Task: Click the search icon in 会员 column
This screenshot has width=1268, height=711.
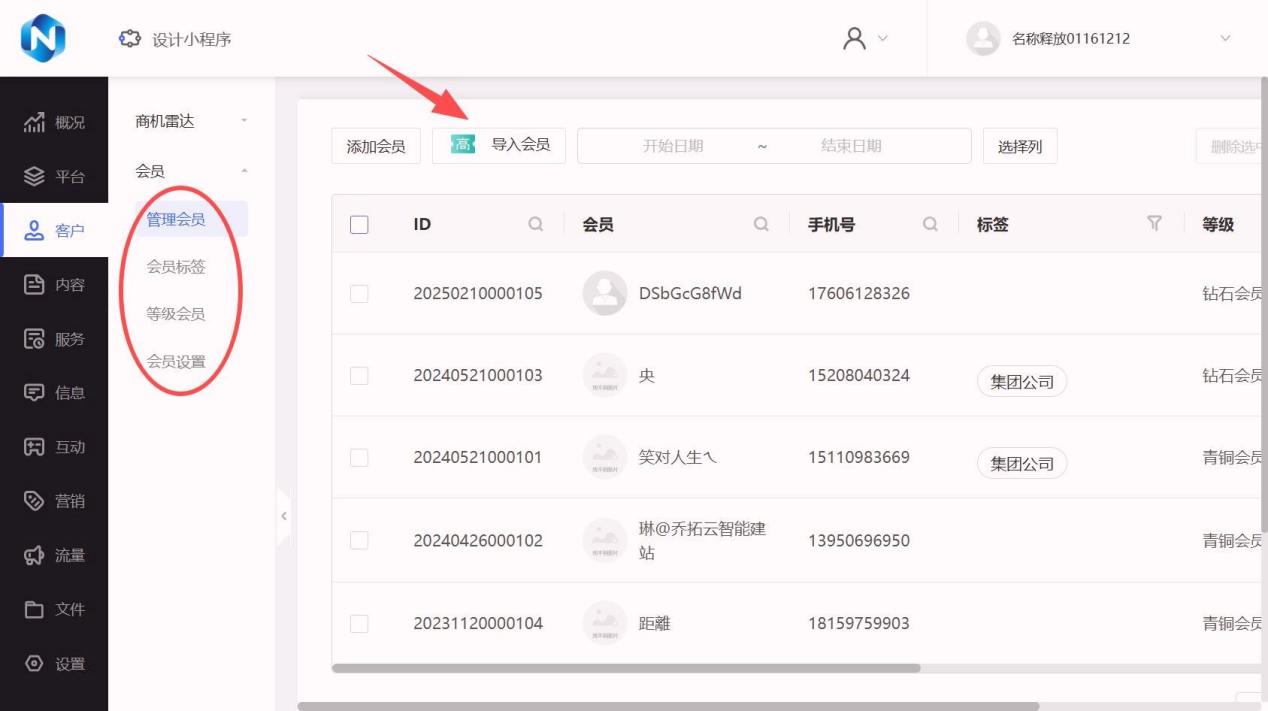Action: click(761, 224)
